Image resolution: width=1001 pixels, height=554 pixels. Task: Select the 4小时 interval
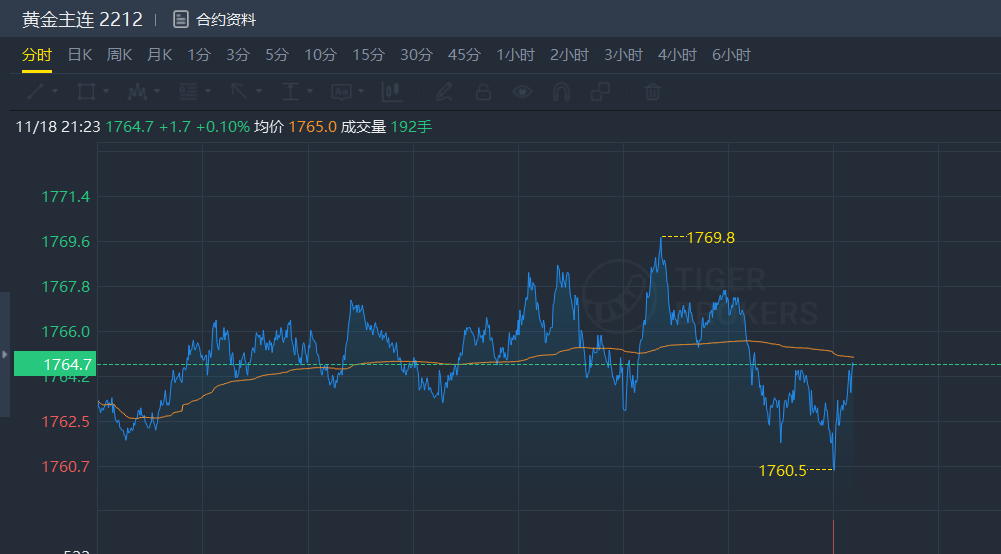(677, 55)
